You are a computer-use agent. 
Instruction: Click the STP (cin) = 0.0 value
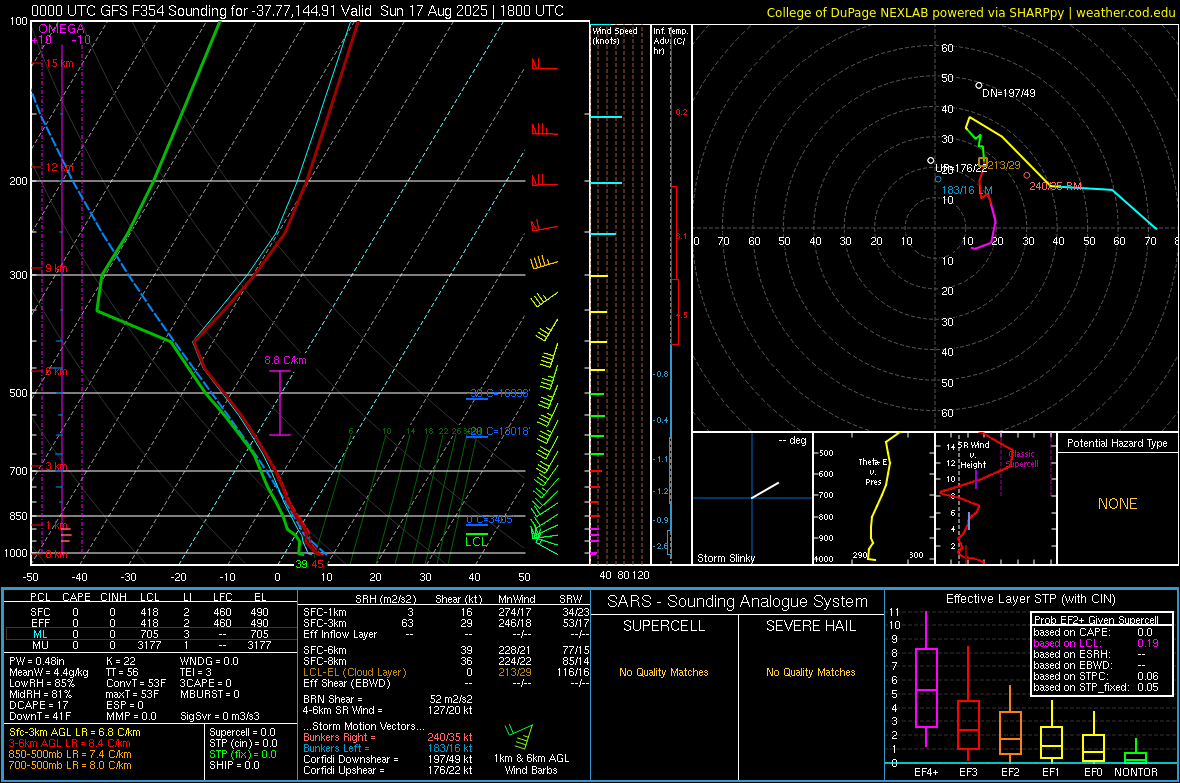(243, 743)
